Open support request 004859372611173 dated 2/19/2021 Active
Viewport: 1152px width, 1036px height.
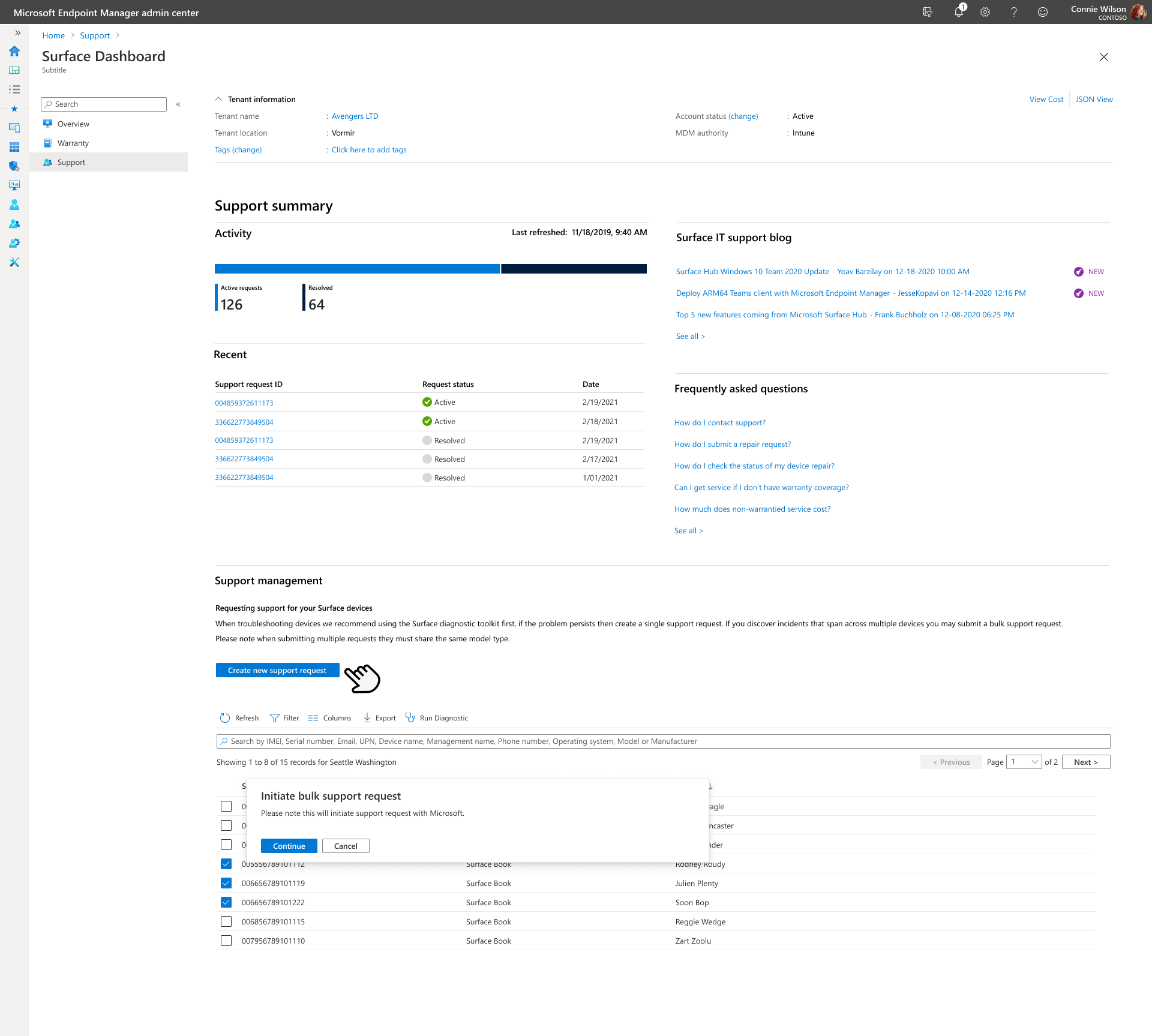tap(244, 403)
